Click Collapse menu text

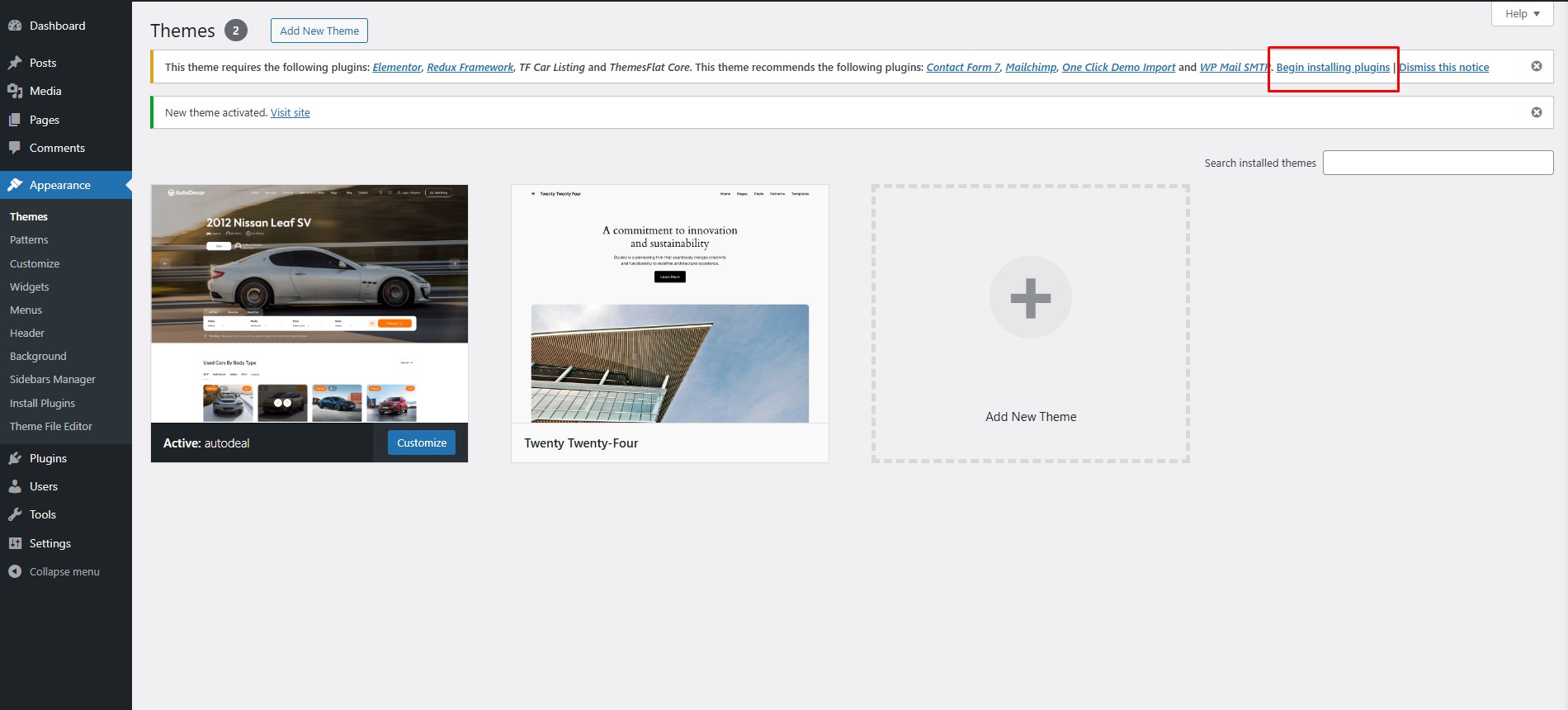click(x=64, y=571)
